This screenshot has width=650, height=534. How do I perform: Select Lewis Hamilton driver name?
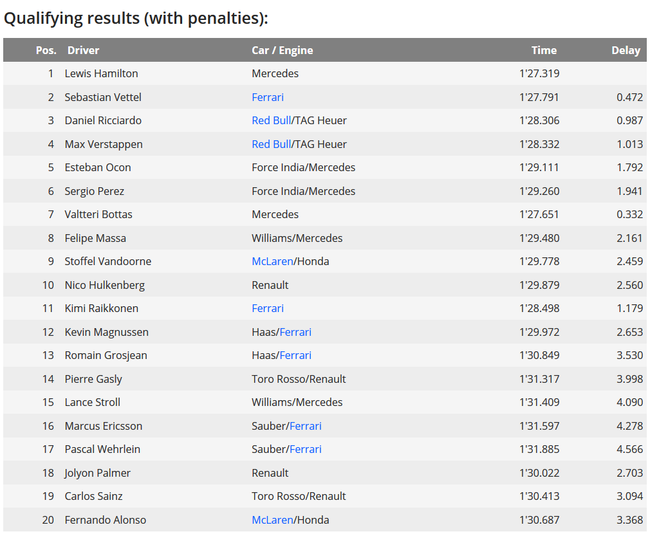pyautogui.click(x=101, y=73)
